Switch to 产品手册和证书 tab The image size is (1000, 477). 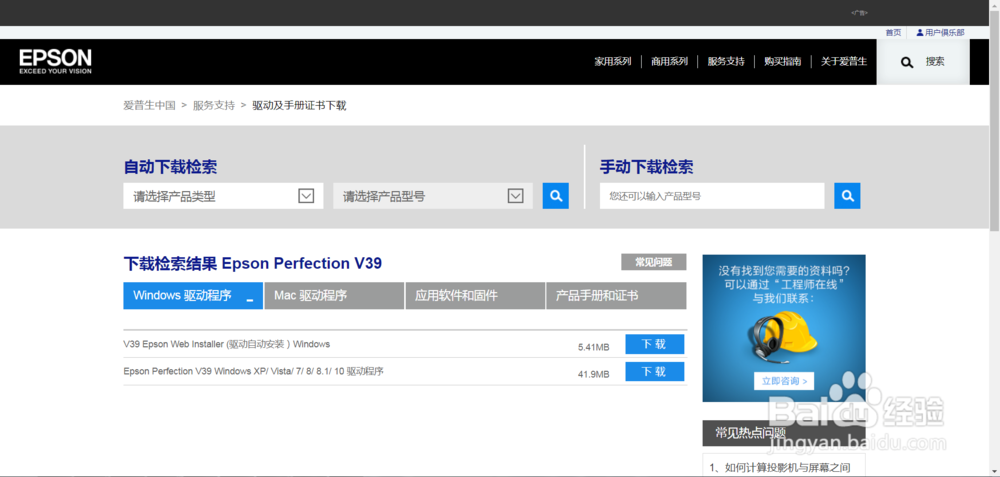pos(616,296)
